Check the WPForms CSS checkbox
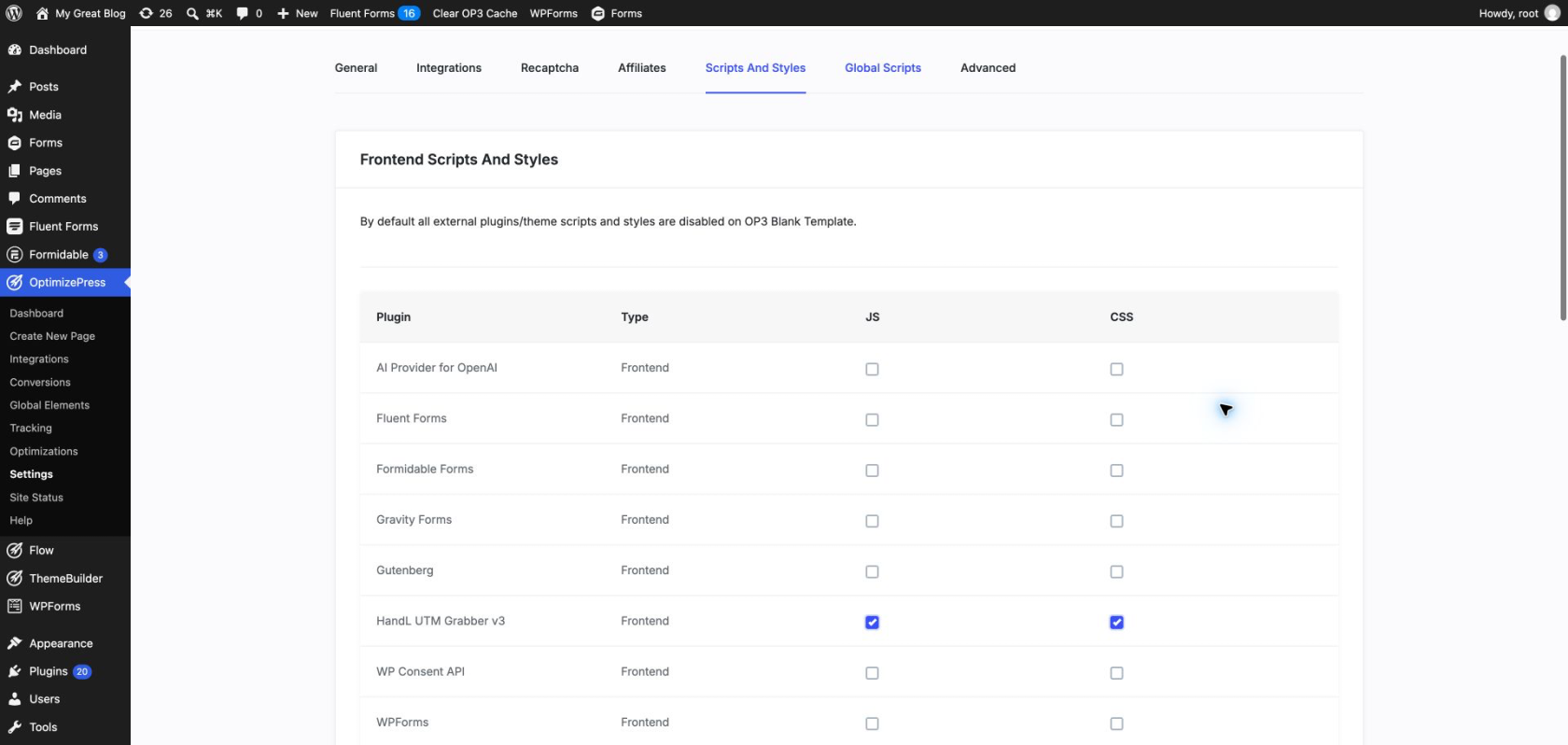The image size is (1568, 745). coord(1116,724)
